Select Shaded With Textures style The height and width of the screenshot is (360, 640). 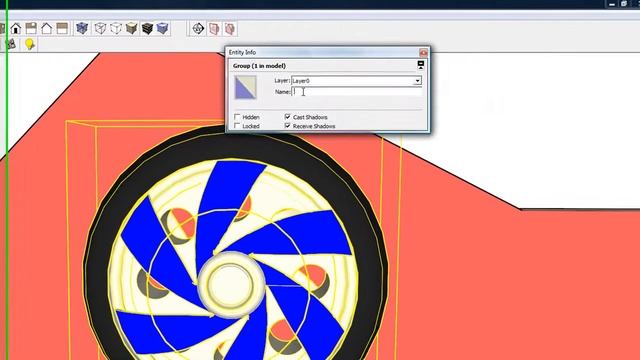pyautogui.click(x=147, y=28)
